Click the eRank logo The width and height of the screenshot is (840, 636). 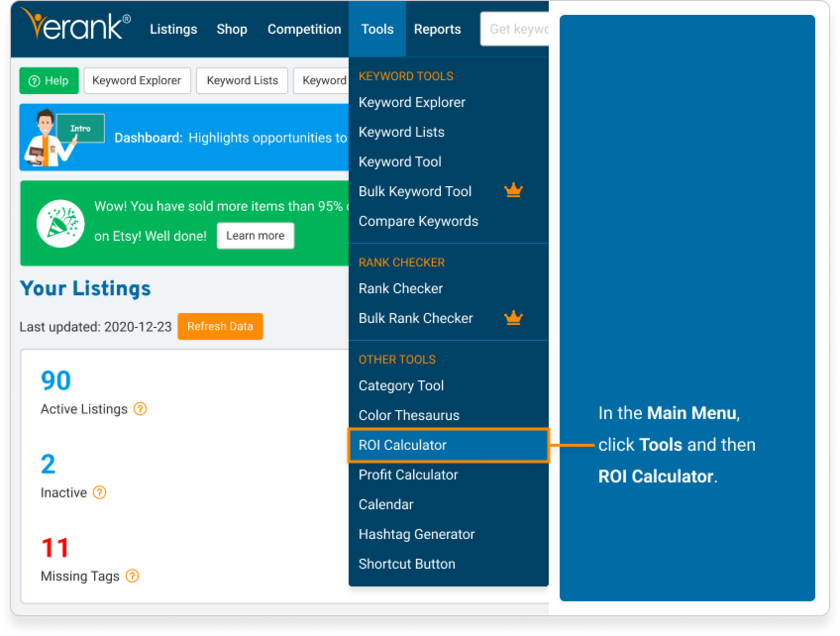[x=76, y=25]
